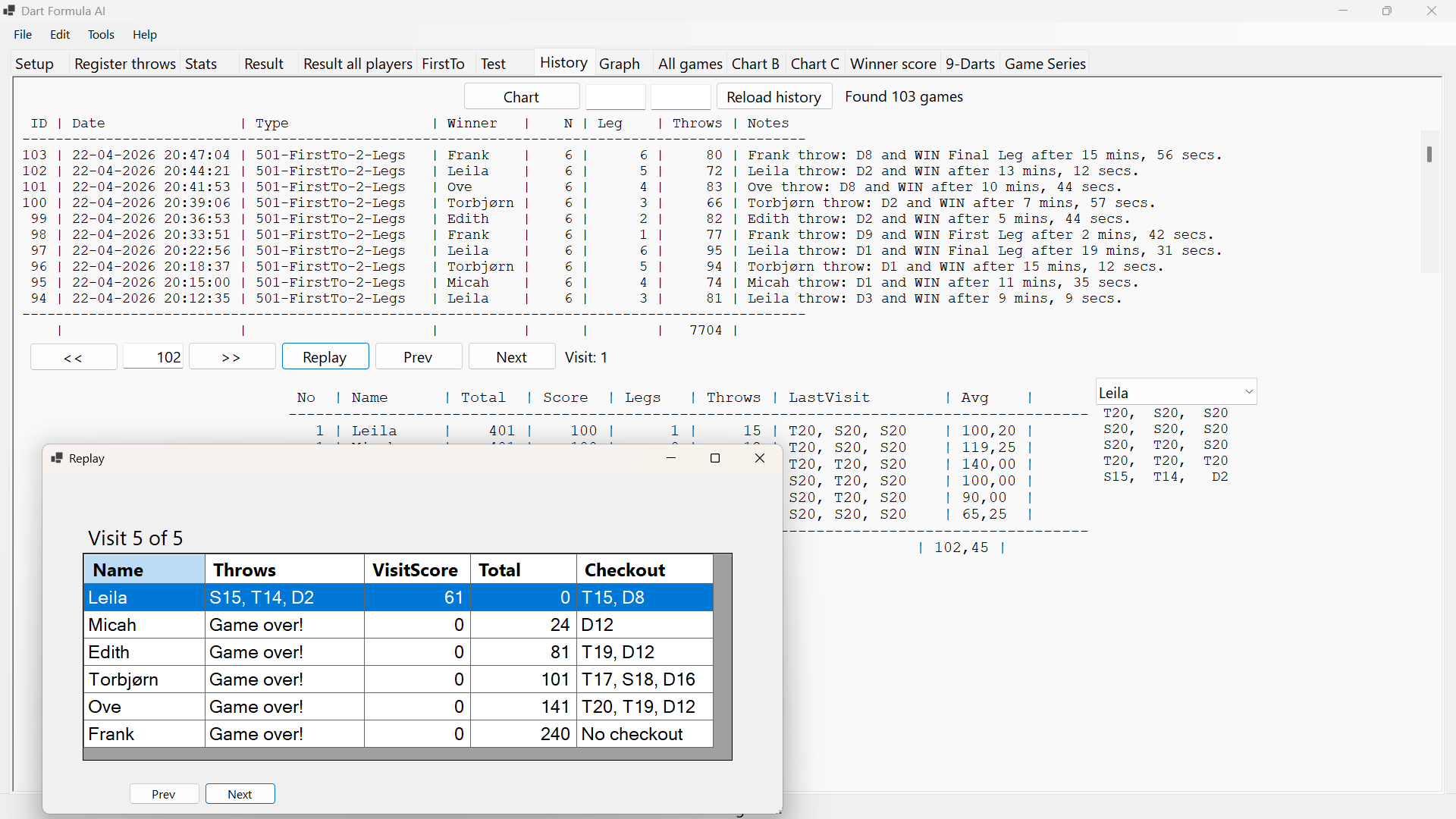This screenshot has height=819, width=1456.
Task: Click the Replay button in history
Action: tap(325, 357)
